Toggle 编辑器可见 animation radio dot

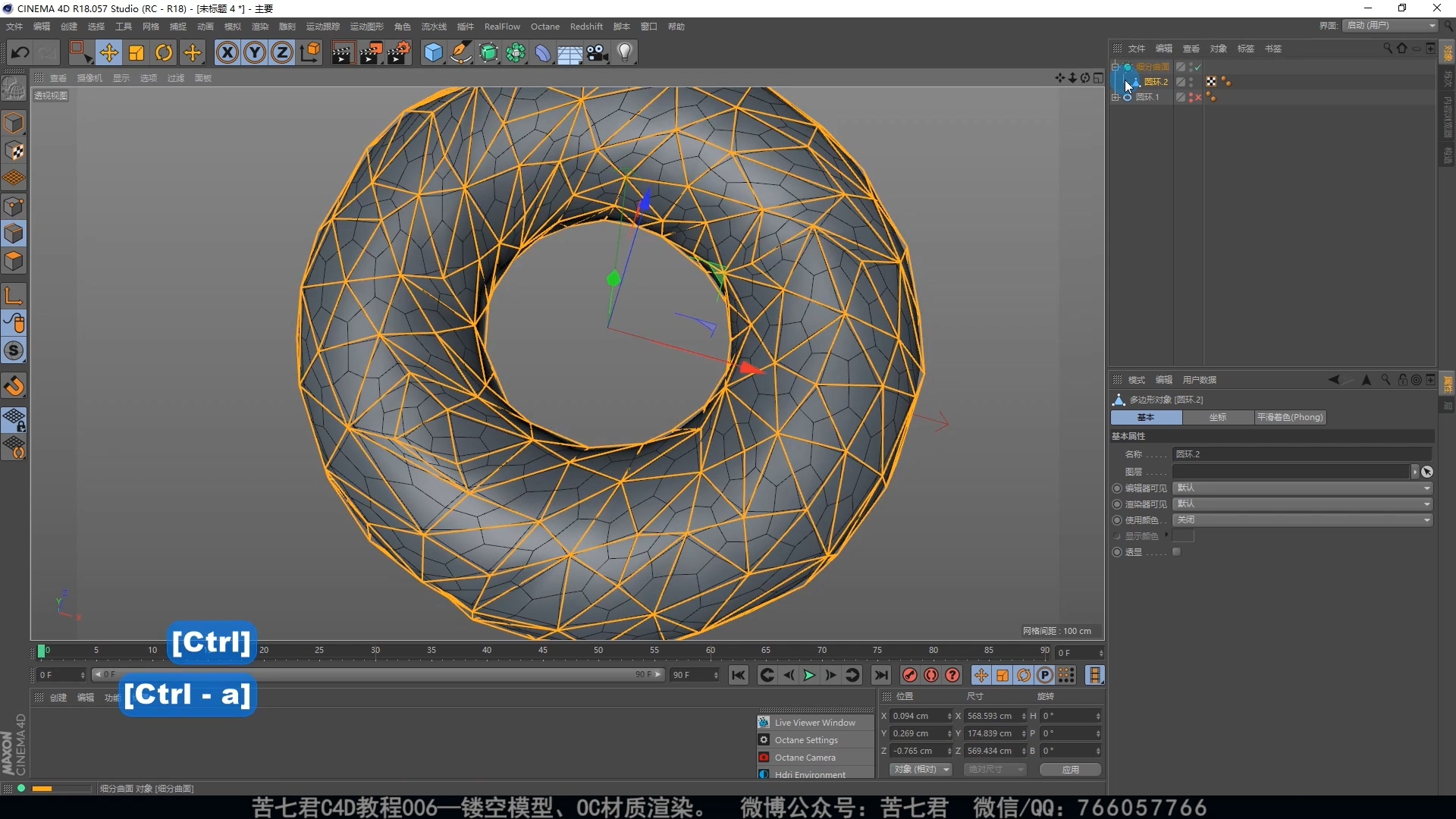click(x=1117, y=488)
